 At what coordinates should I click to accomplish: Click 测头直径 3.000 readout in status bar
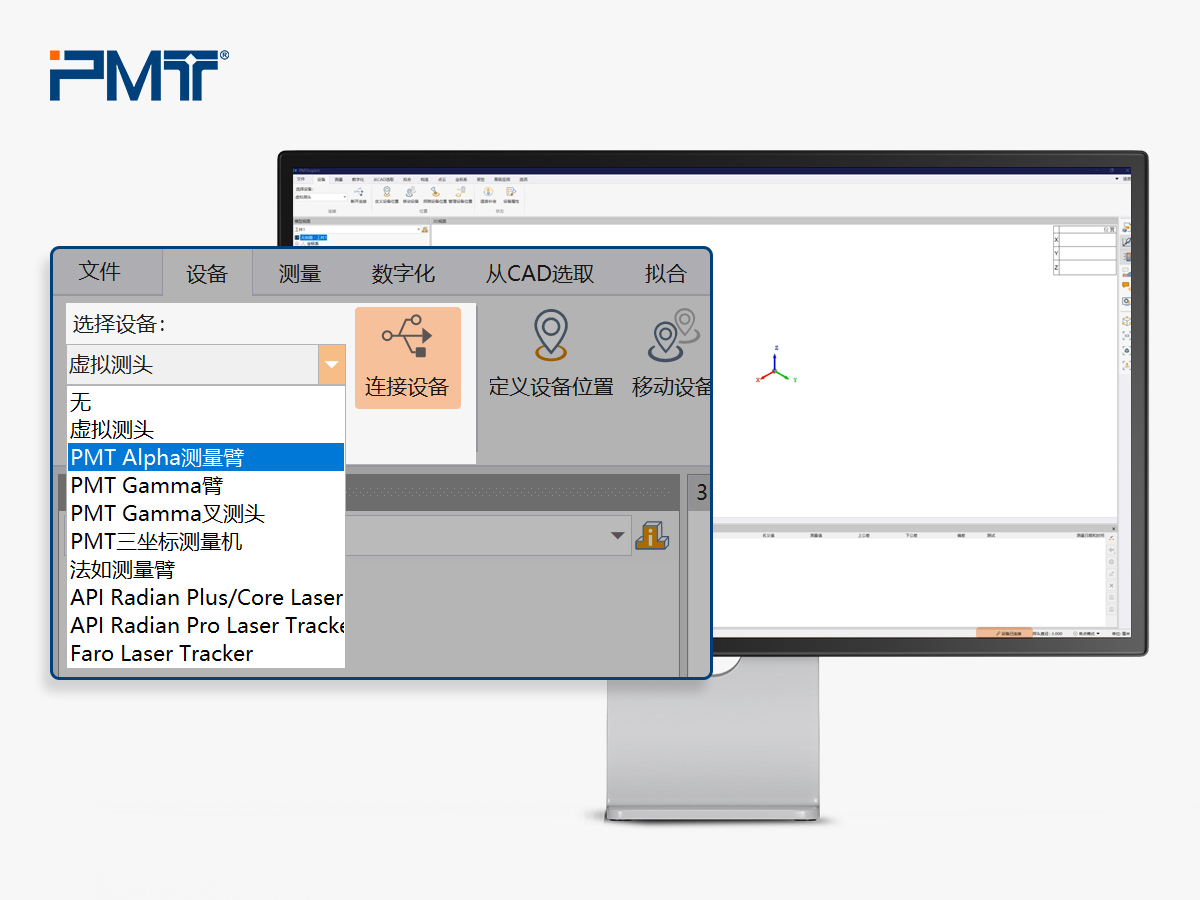click(1048, 633)
